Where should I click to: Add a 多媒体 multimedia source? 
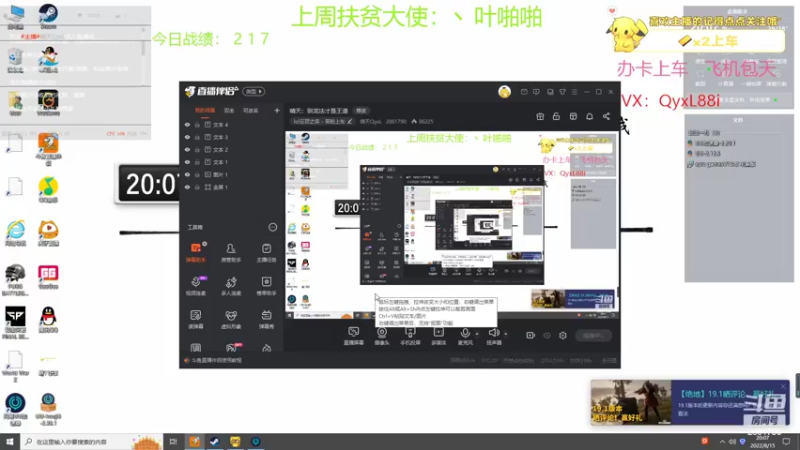pos(438,336)
